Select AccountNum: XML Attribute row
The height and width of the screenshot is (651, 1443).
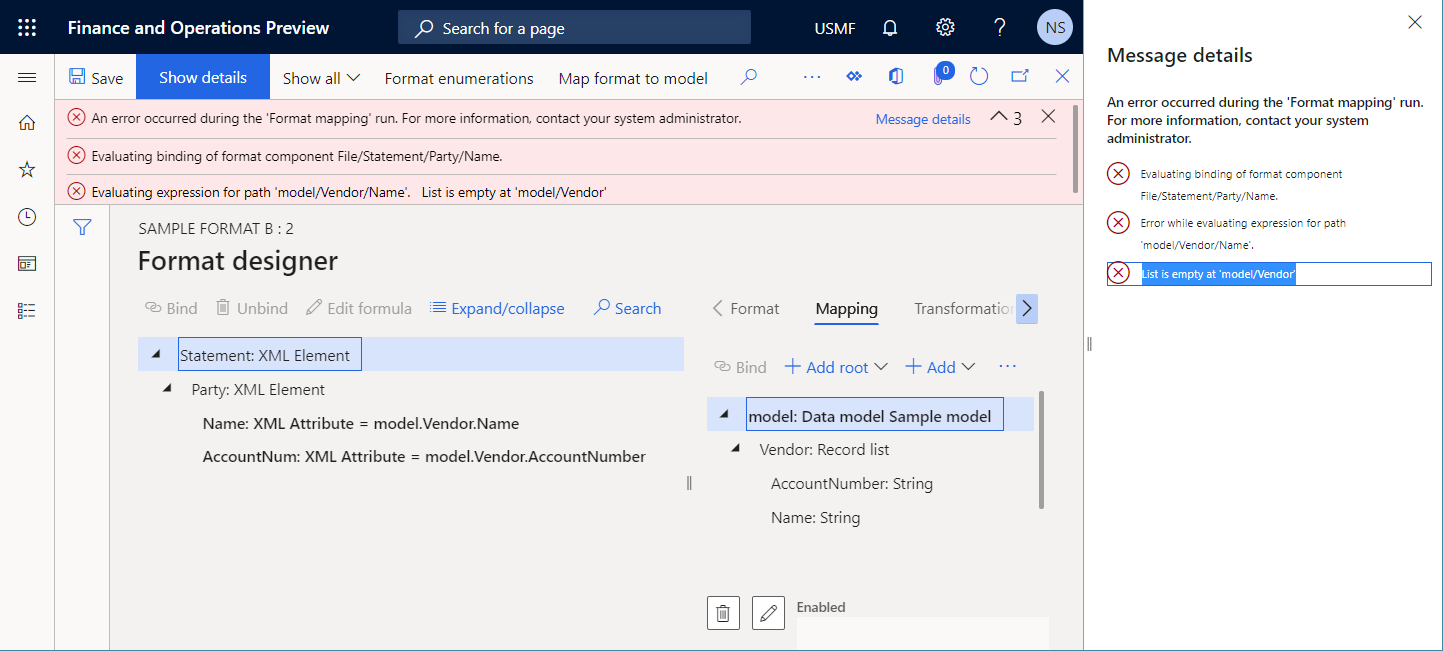[424, 456]
